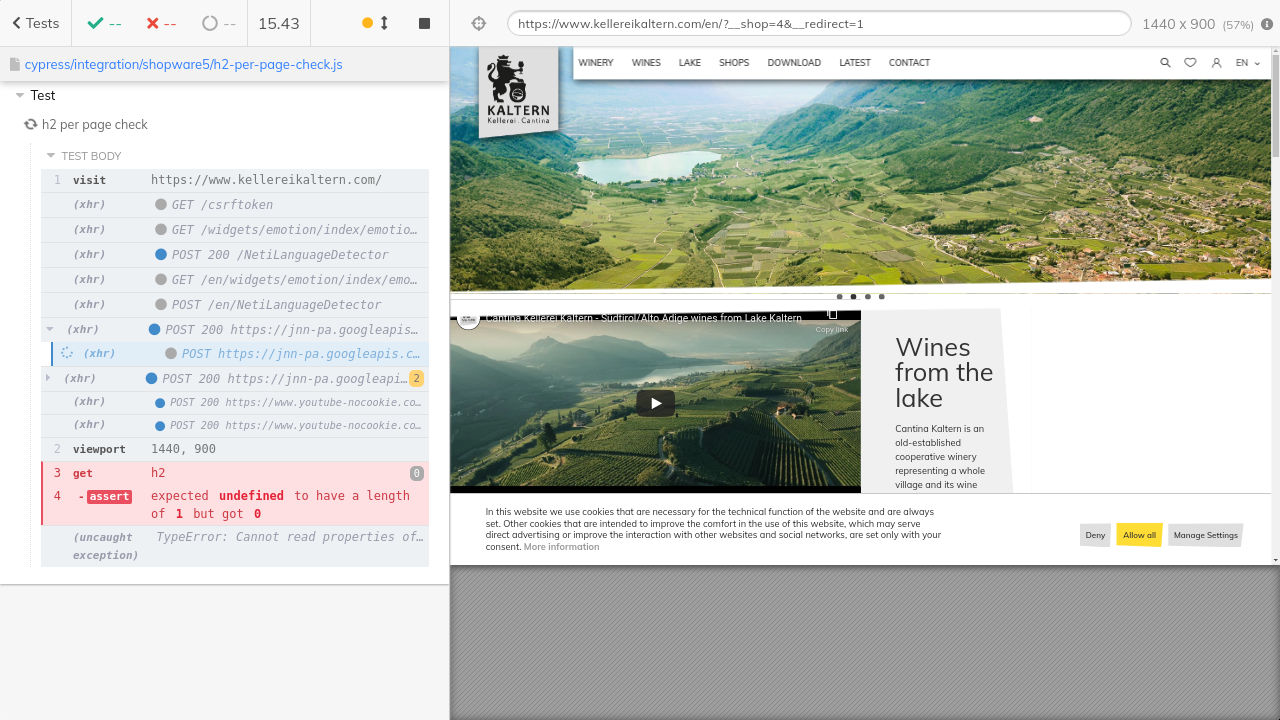Collapse the TEST BODY section
Viewport: 1280px width, 720px height.
[51, 156]
